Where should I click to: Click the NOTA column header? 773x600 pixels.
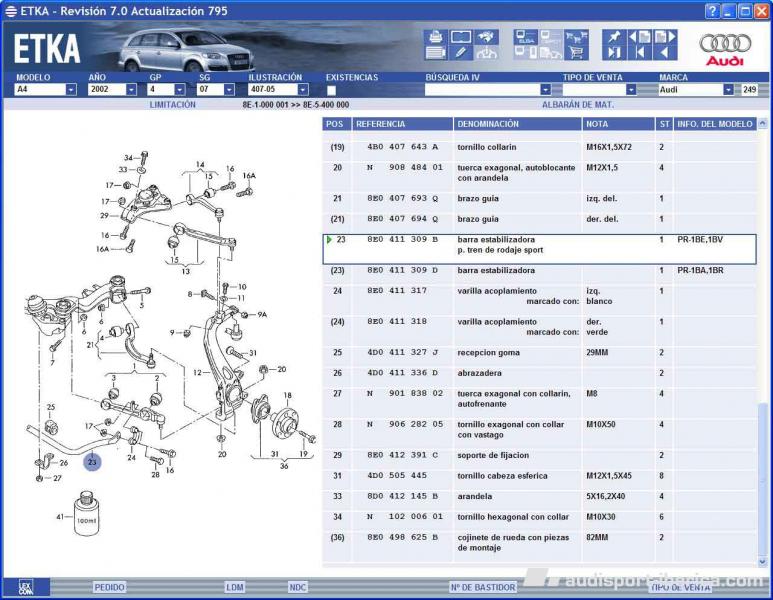pos(618,124)
